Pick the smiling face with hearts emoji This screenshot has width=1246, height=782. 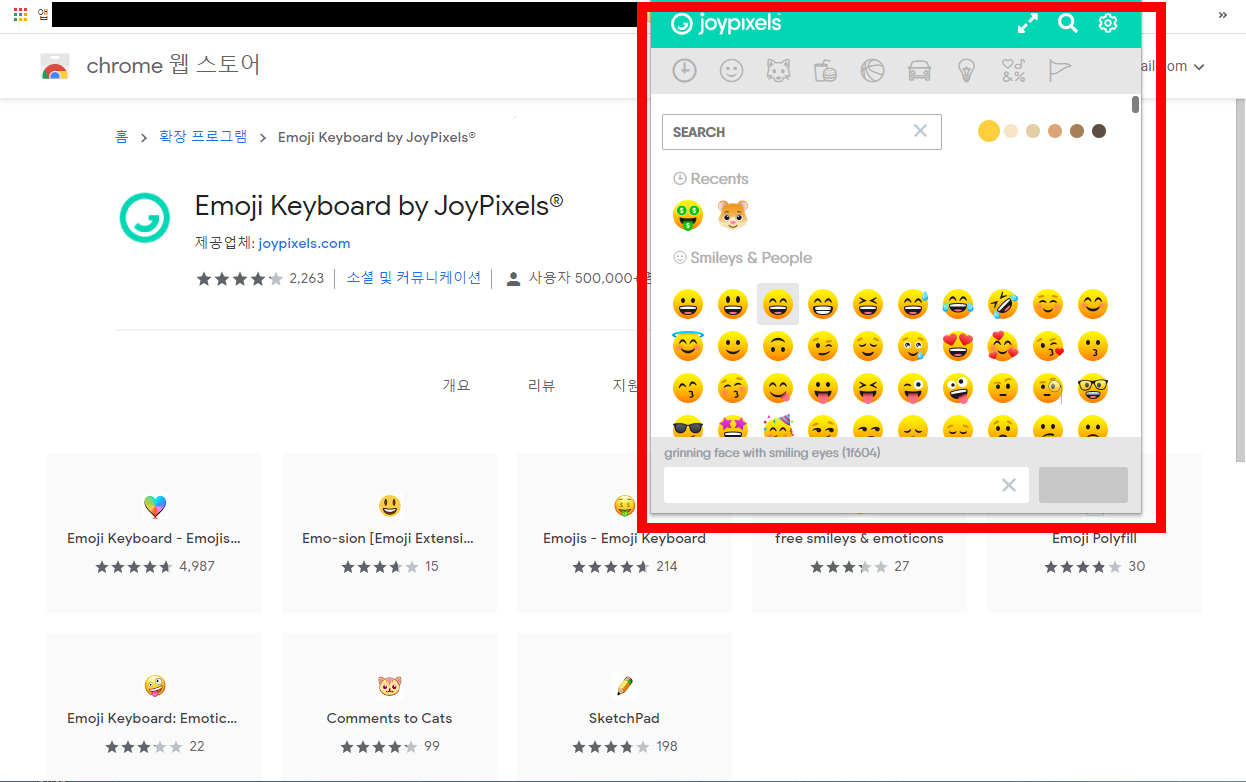(x=1003, y=347)
